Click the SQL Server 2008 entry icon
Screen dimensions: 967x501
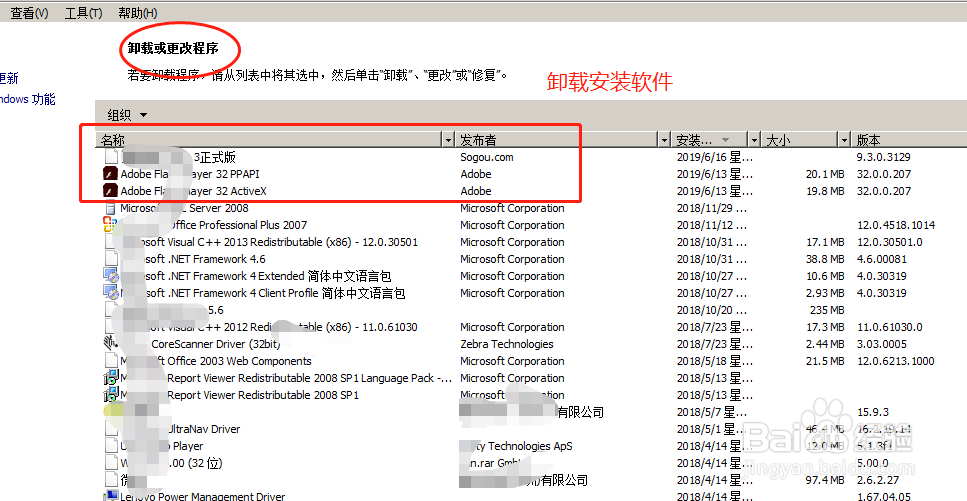click(x=110, y=208)
